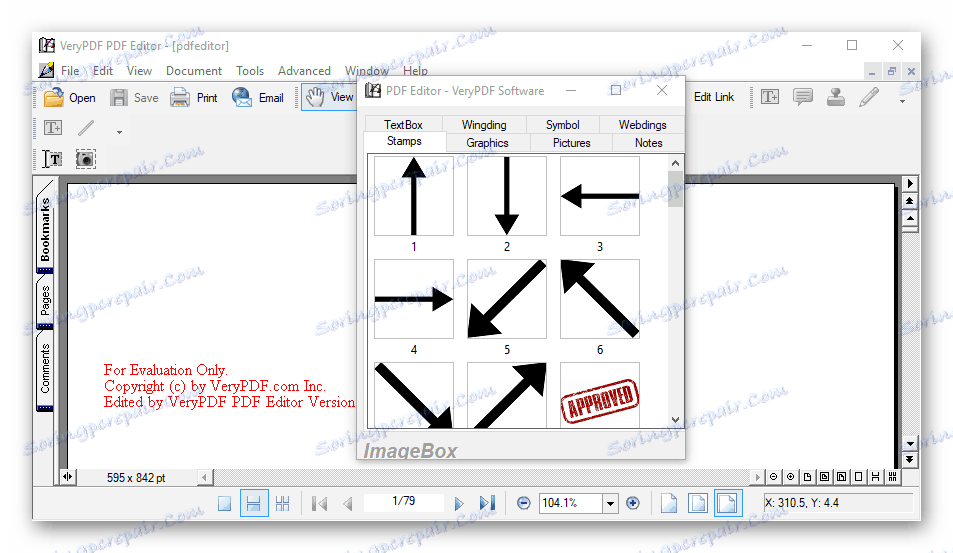Click the stamp list scroll-up arrow
The image size is (953, 553).
coord(675,163)
